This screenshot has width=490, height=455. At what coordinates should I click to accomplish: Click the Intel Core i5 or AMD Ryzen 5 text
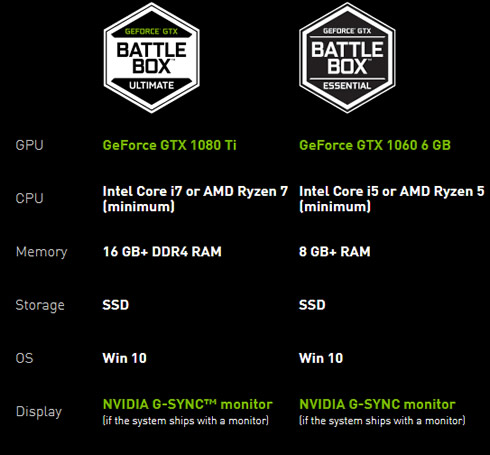392,191
